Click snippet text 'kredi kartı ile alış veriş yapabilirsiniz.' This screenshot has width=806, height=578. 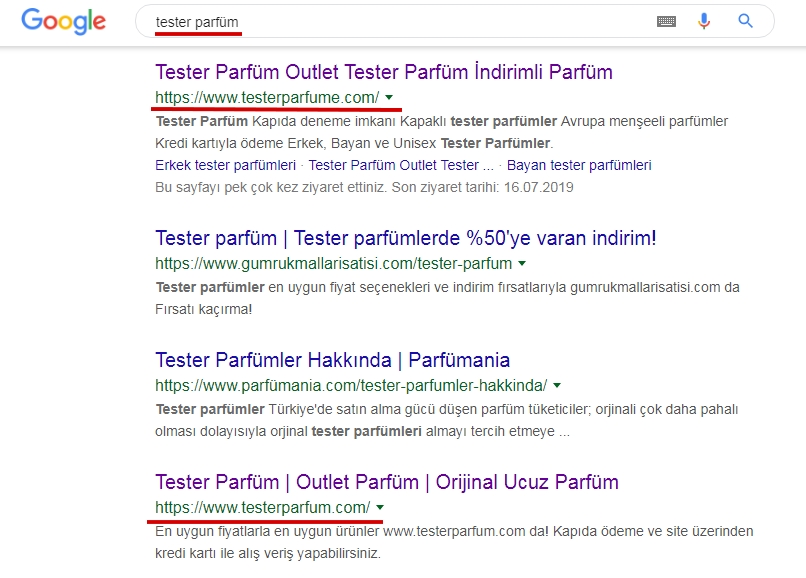[268, 553]
